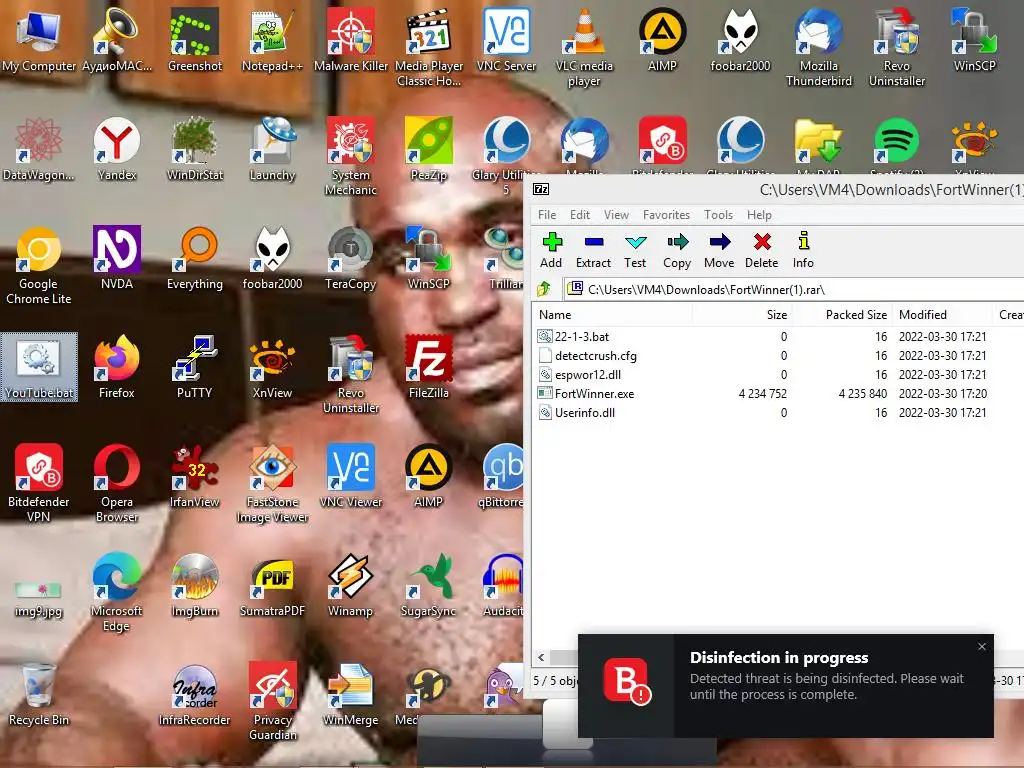Sort by the Size column header
The height and width of the screenshot is (768, 1024).
(x=742, y=315)
